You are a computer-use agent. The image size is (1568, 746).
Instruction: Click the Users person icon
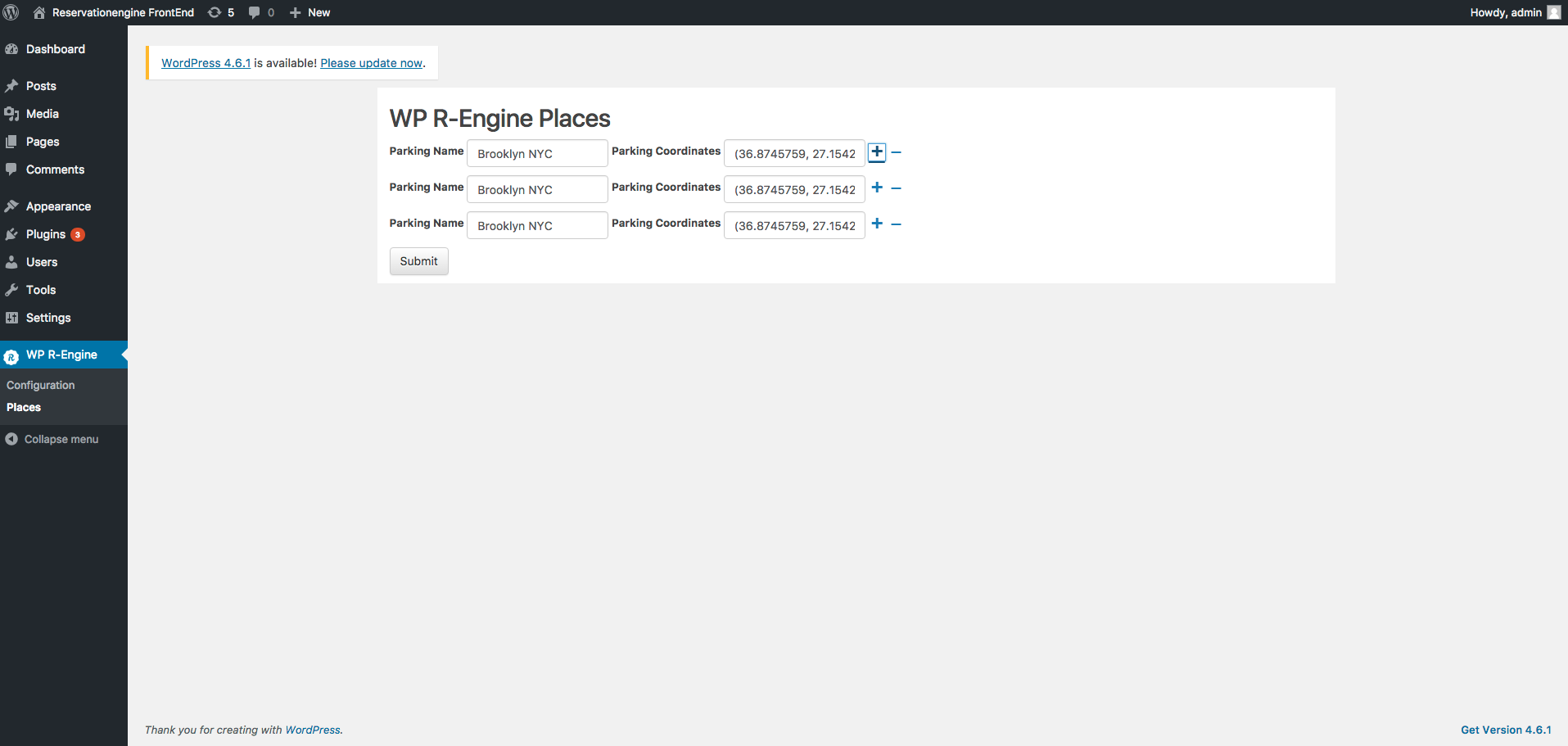click(x=11, y=262)
